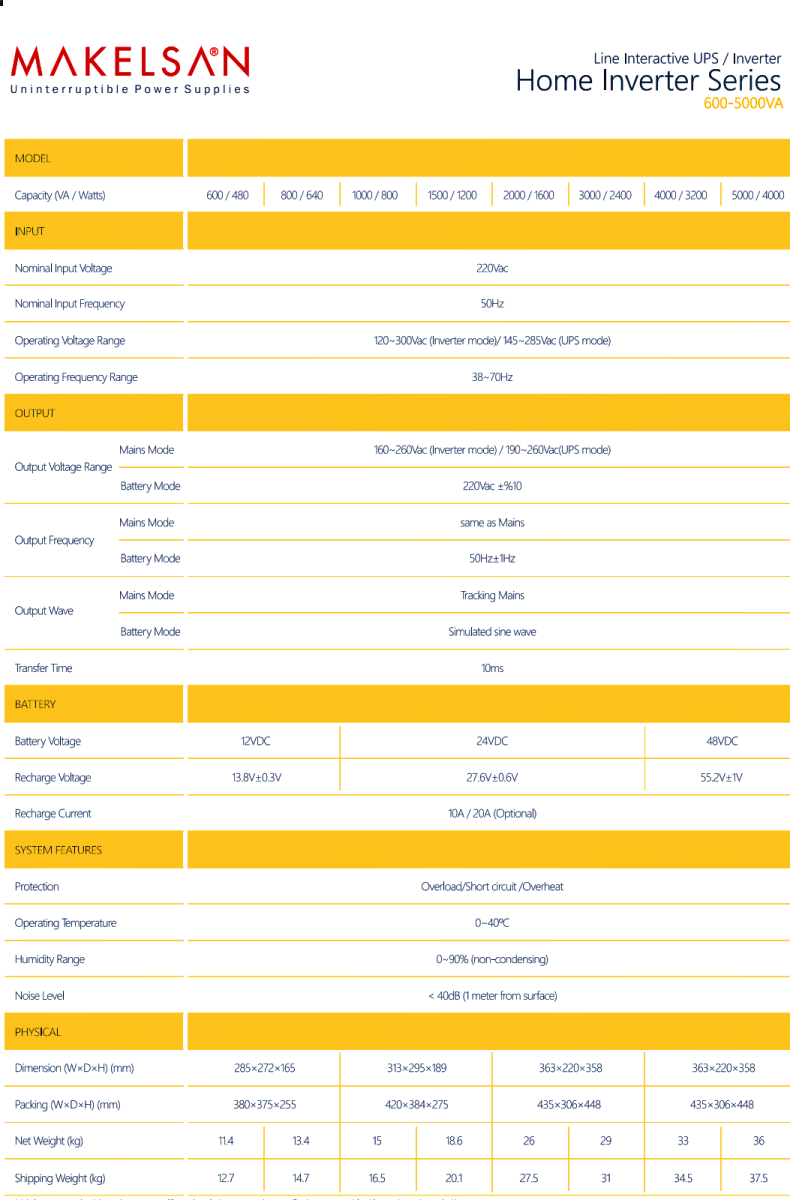Select the '5000 / 4000' capacity cell
Screen dimensions: 790x1200
tap(758, 195)
